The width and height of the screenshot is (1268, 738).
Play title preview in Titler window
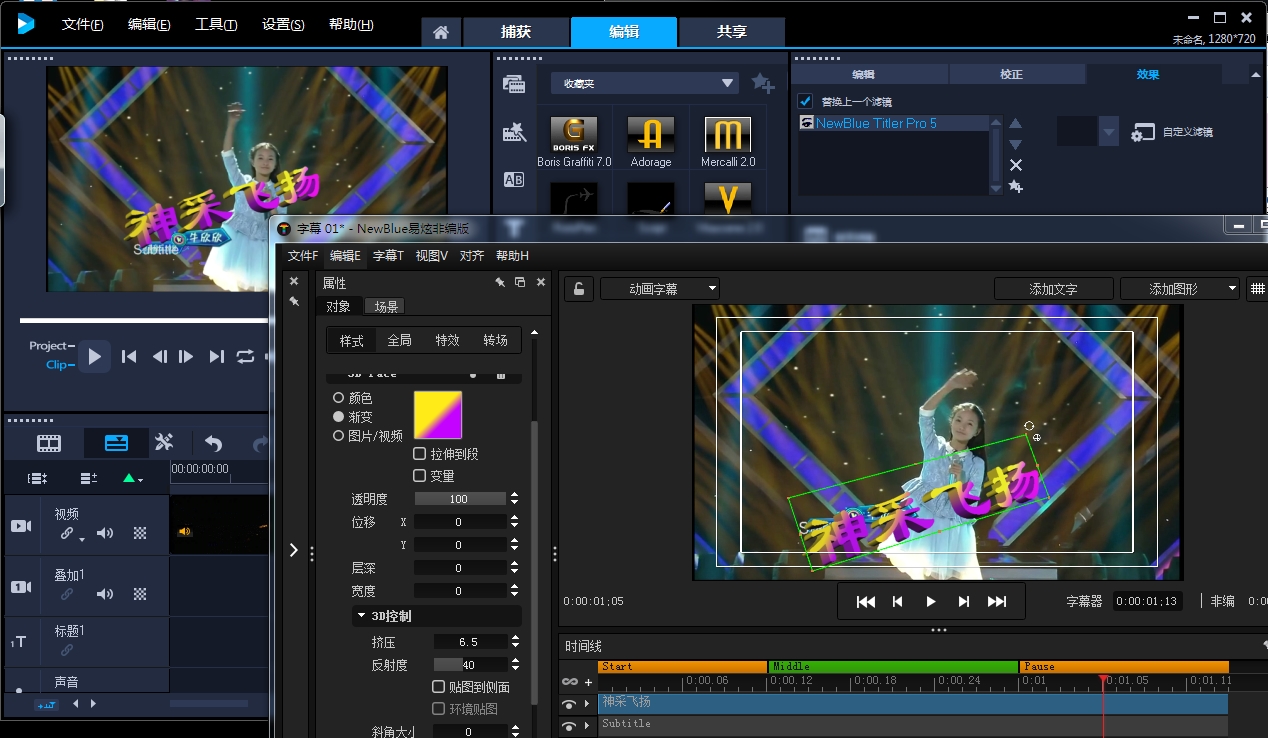click(x=931, y=601)
